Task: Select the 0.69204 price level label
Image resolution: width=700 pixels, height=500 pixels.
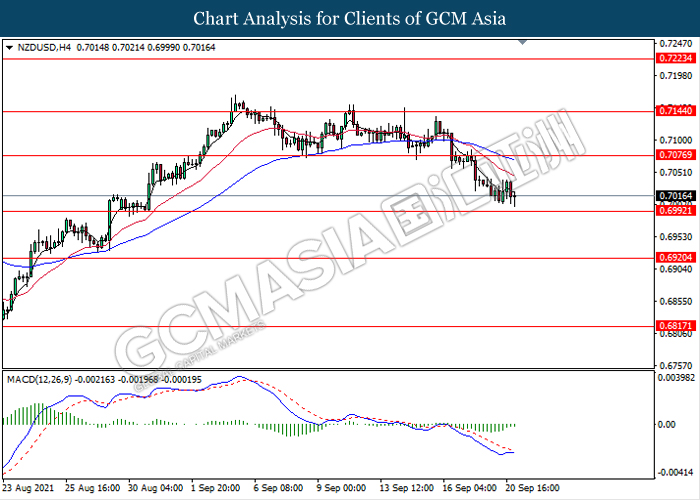Action: click(676, 258)
